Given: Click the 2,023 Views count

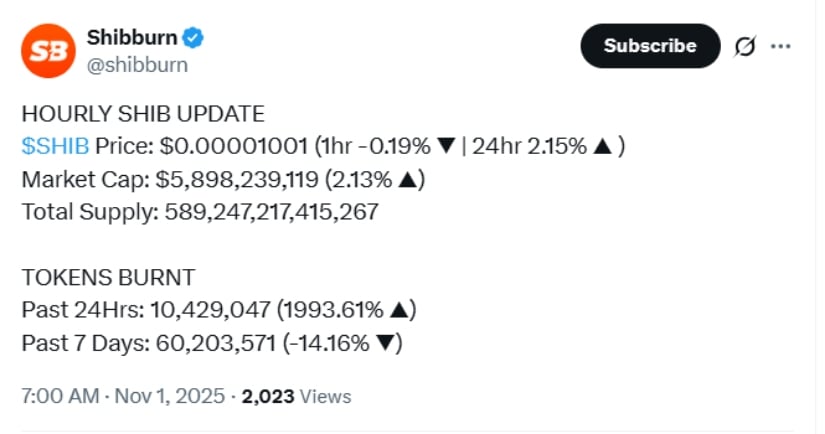Looking at the screenshot, I should 296,396.
